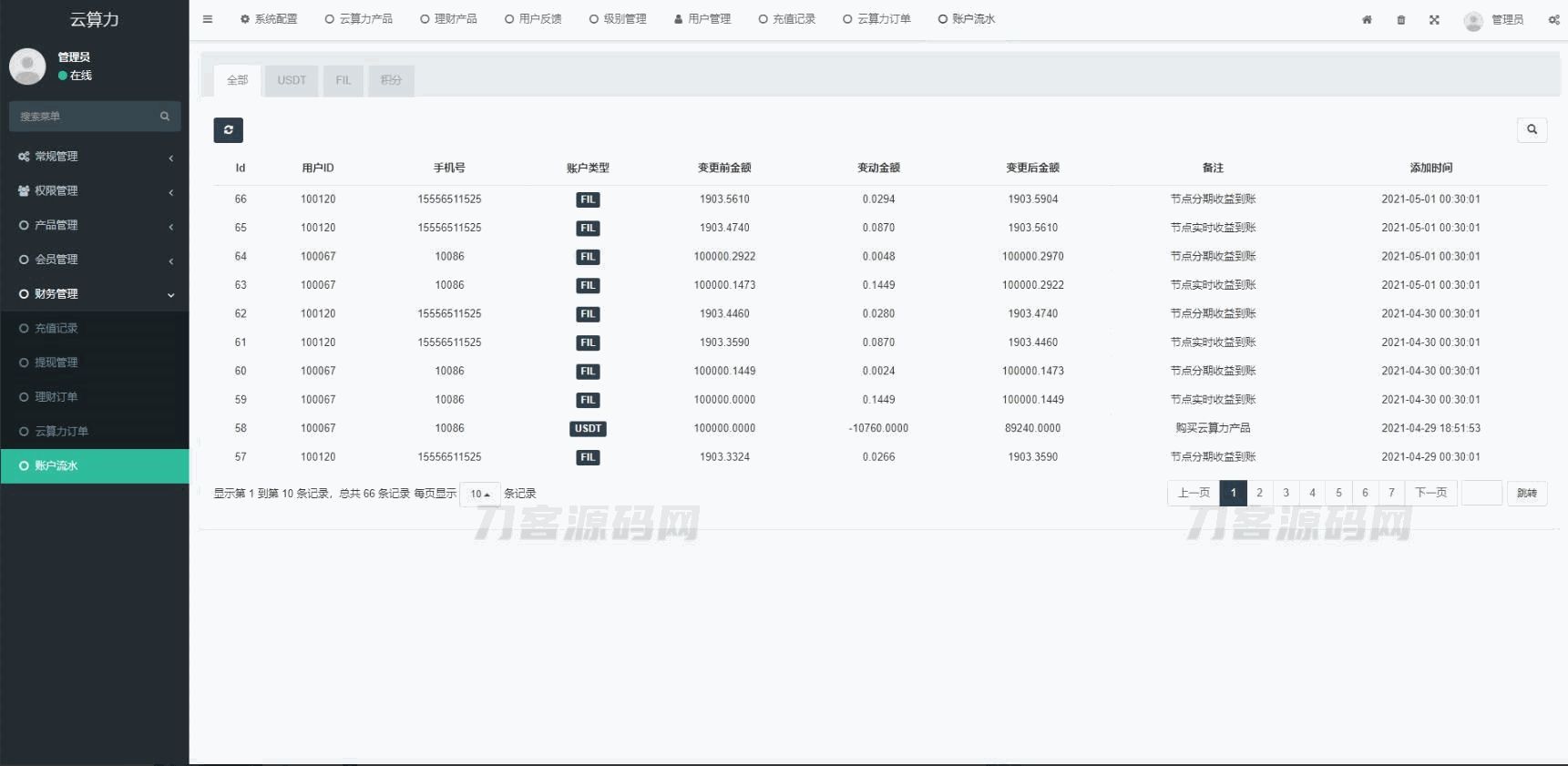The image size is (1568, 766).
Task: Open the 系统配置 top navigation tab
Action: 269,19
